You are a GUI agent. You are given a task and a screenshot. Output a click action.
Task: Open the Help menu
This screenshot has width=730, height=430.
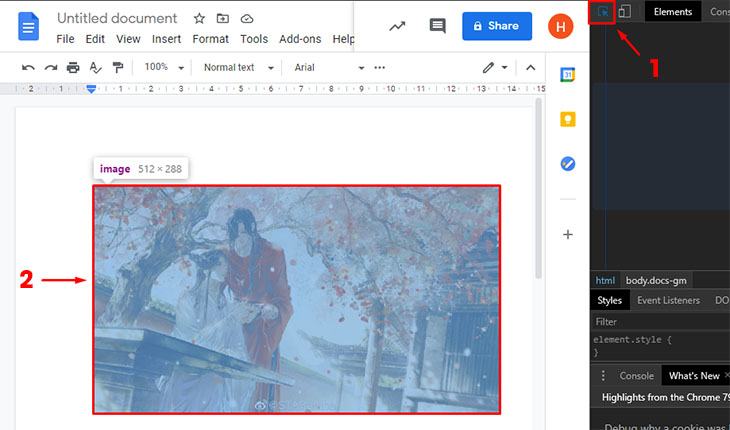point(344,39)
